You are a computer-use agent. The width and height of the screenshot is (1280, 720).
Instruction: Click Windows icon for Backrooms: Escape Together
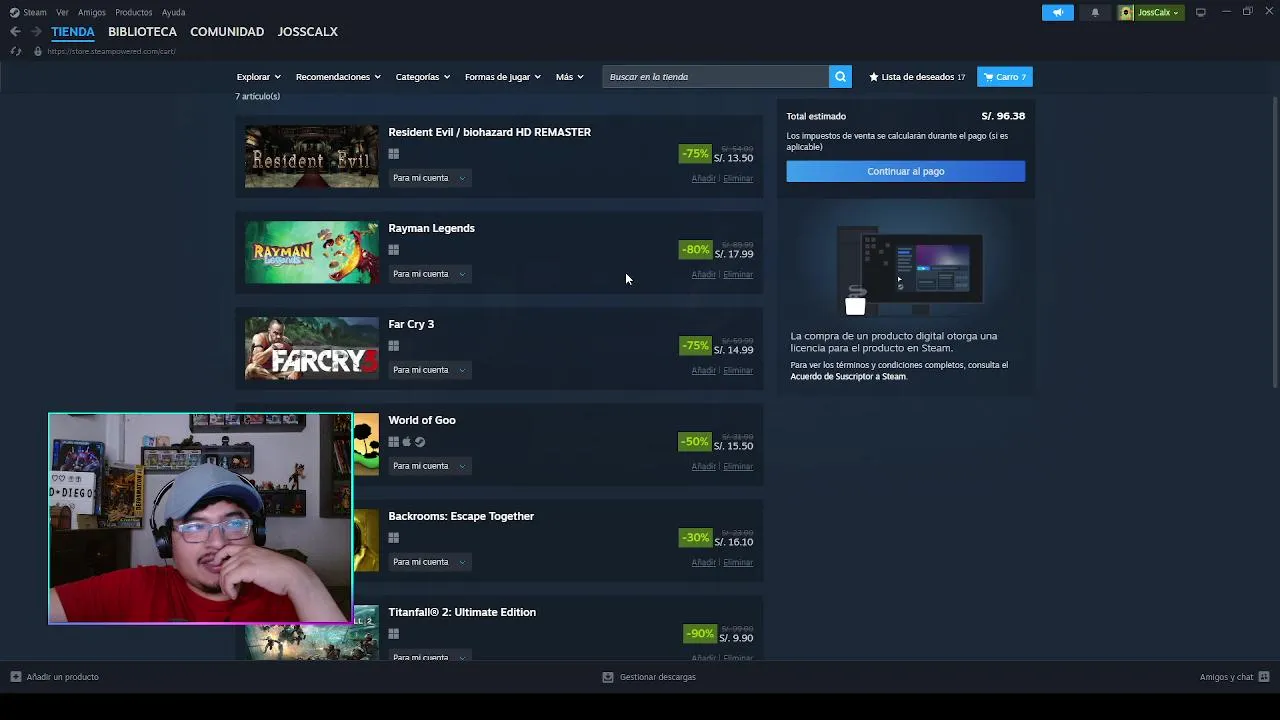pyautogui.click(x=394, y=538)
